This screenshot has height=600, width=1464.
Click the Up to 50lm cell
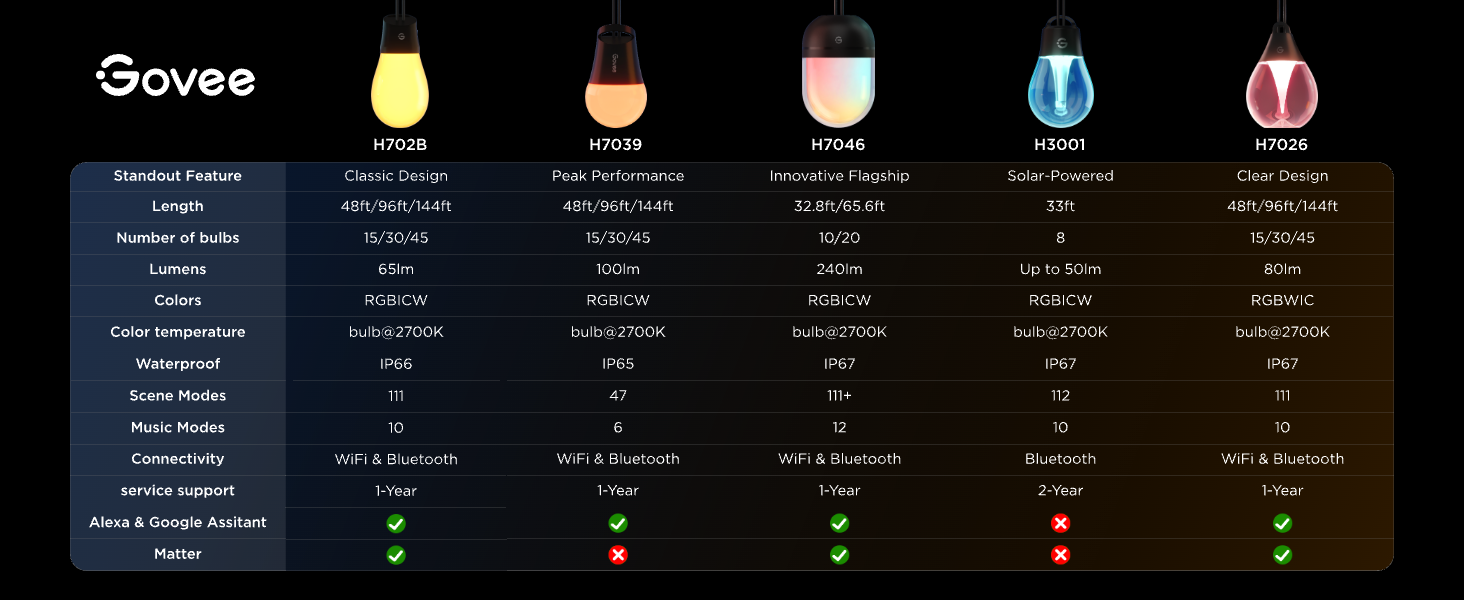coord(1061,269)
